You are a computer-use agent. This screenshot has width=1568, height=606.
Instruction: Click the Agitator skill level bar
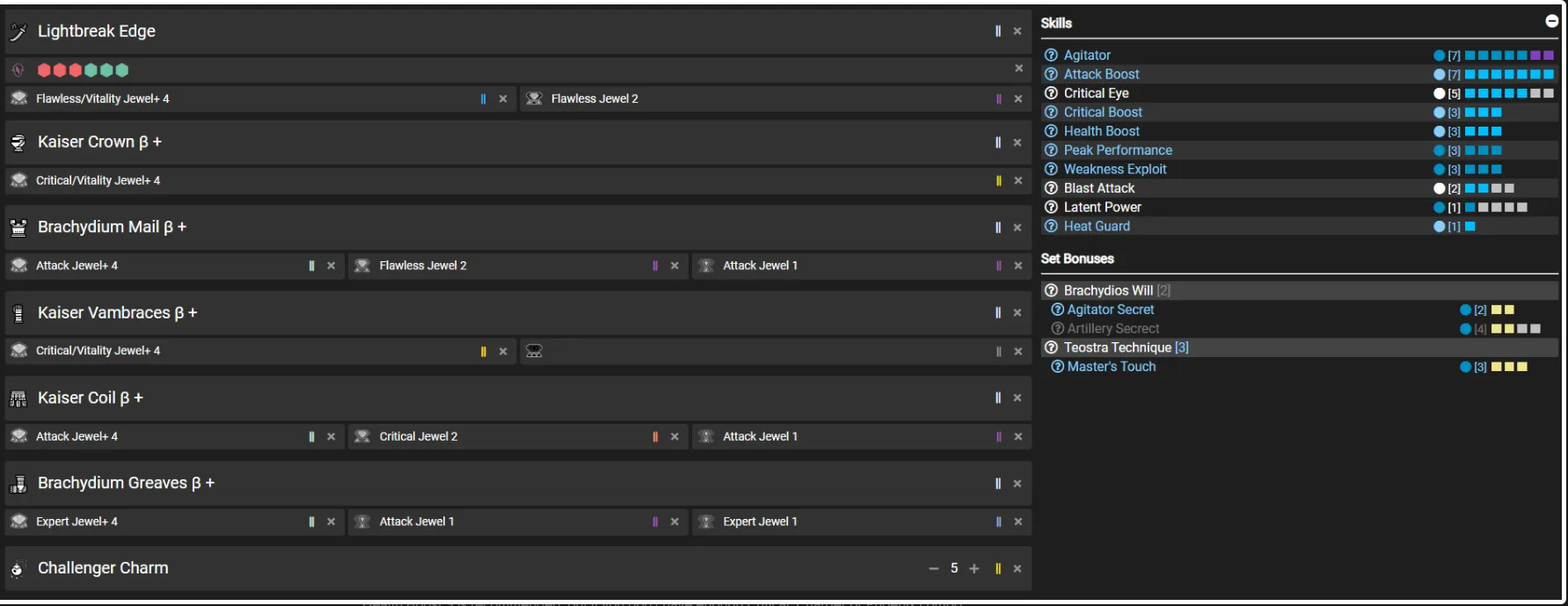click(1509, 55)
